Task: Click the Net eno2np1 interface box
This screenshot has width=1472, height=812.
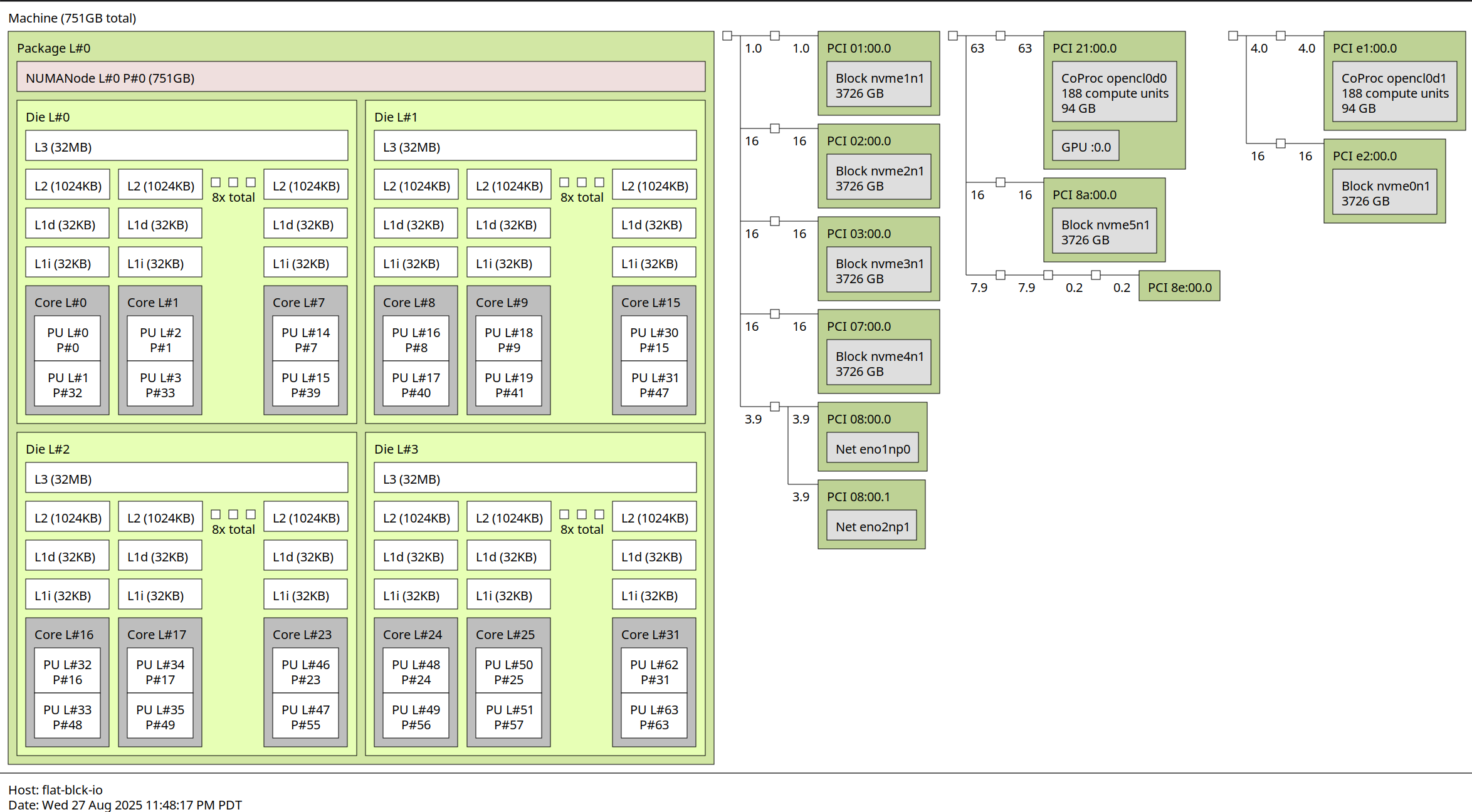Action: point(871,526)
